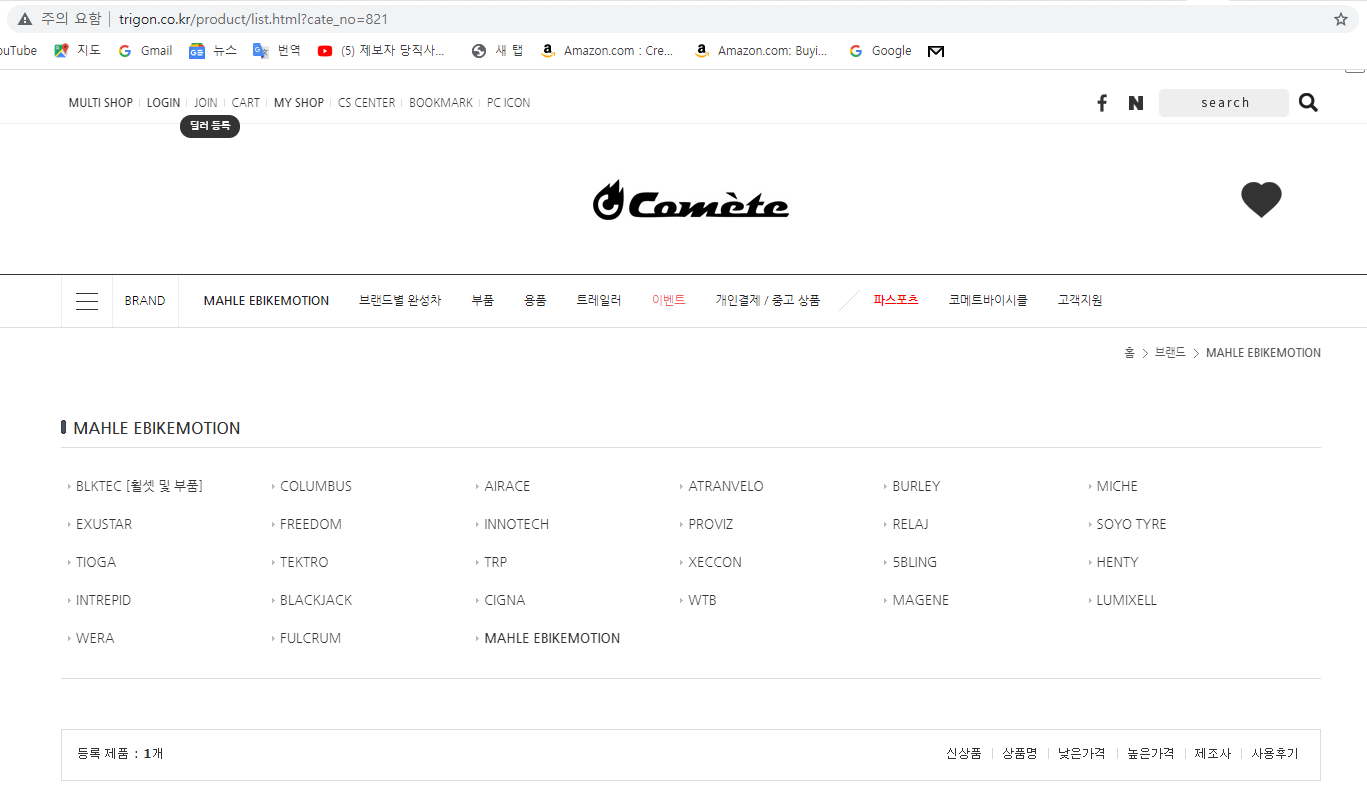Open MAHLE EBIKEMOTION navigation menu item

266,301
